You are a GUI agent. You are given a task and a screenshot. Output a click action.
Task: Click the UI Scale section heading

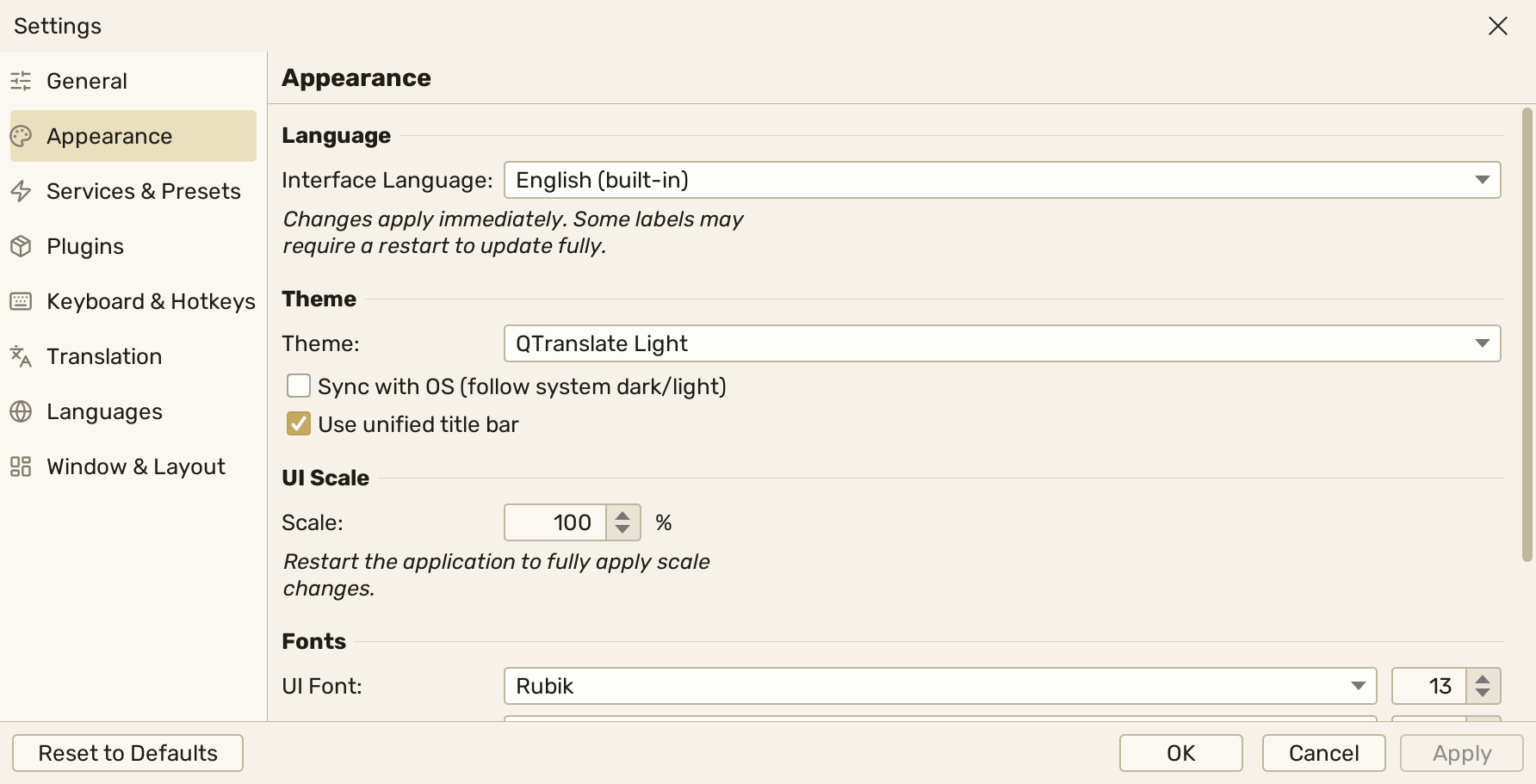tap(325, 478)
